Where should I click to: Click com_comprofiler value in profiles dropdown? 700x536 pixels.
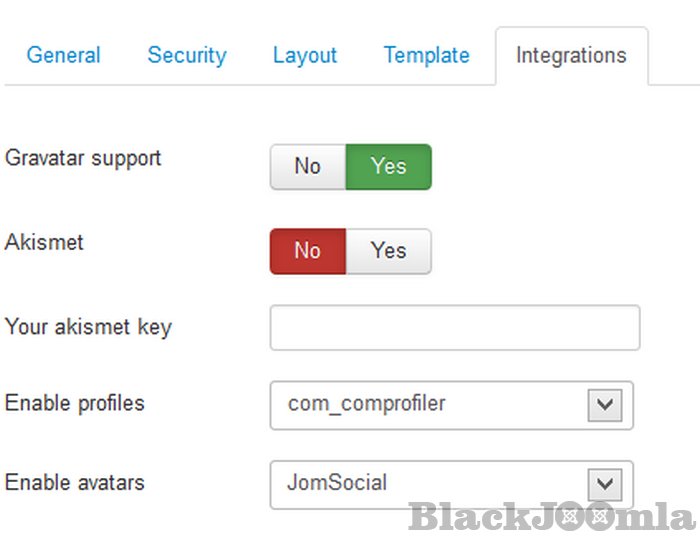click(x=367, y=404)
